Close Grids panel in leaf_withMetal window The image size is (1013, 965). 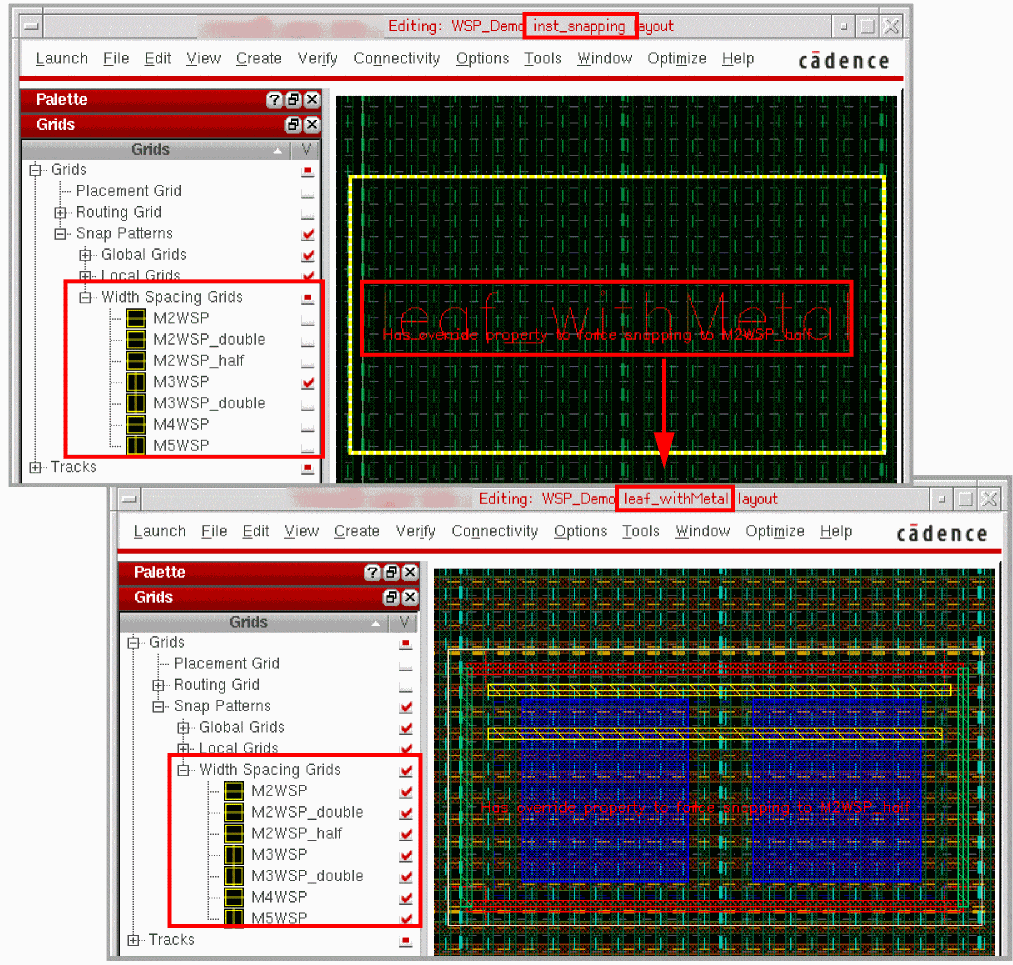tap(410, 597)
